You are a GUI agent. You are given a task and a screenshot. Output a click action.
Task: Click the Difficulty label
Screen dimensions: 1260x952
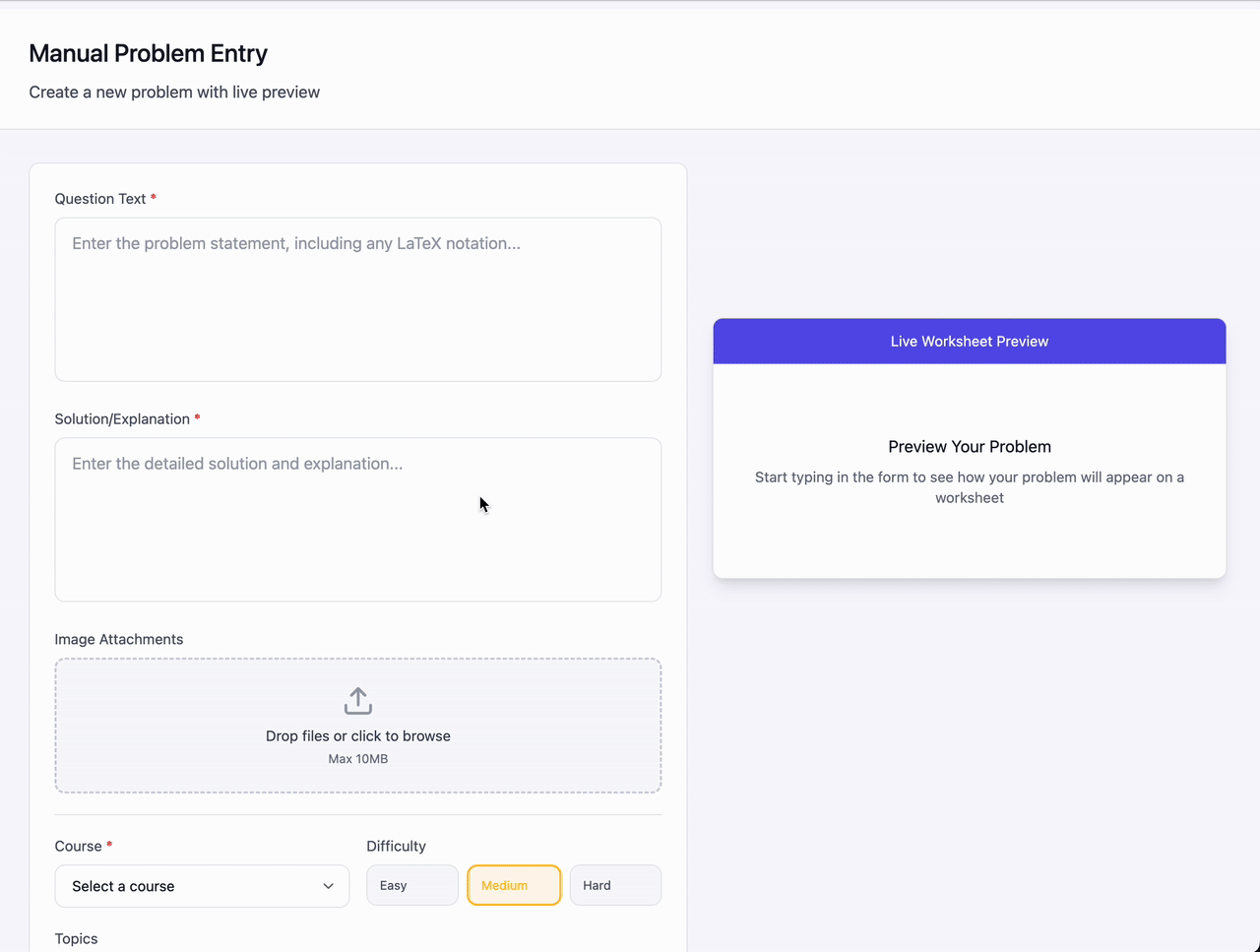coord(396,846)
